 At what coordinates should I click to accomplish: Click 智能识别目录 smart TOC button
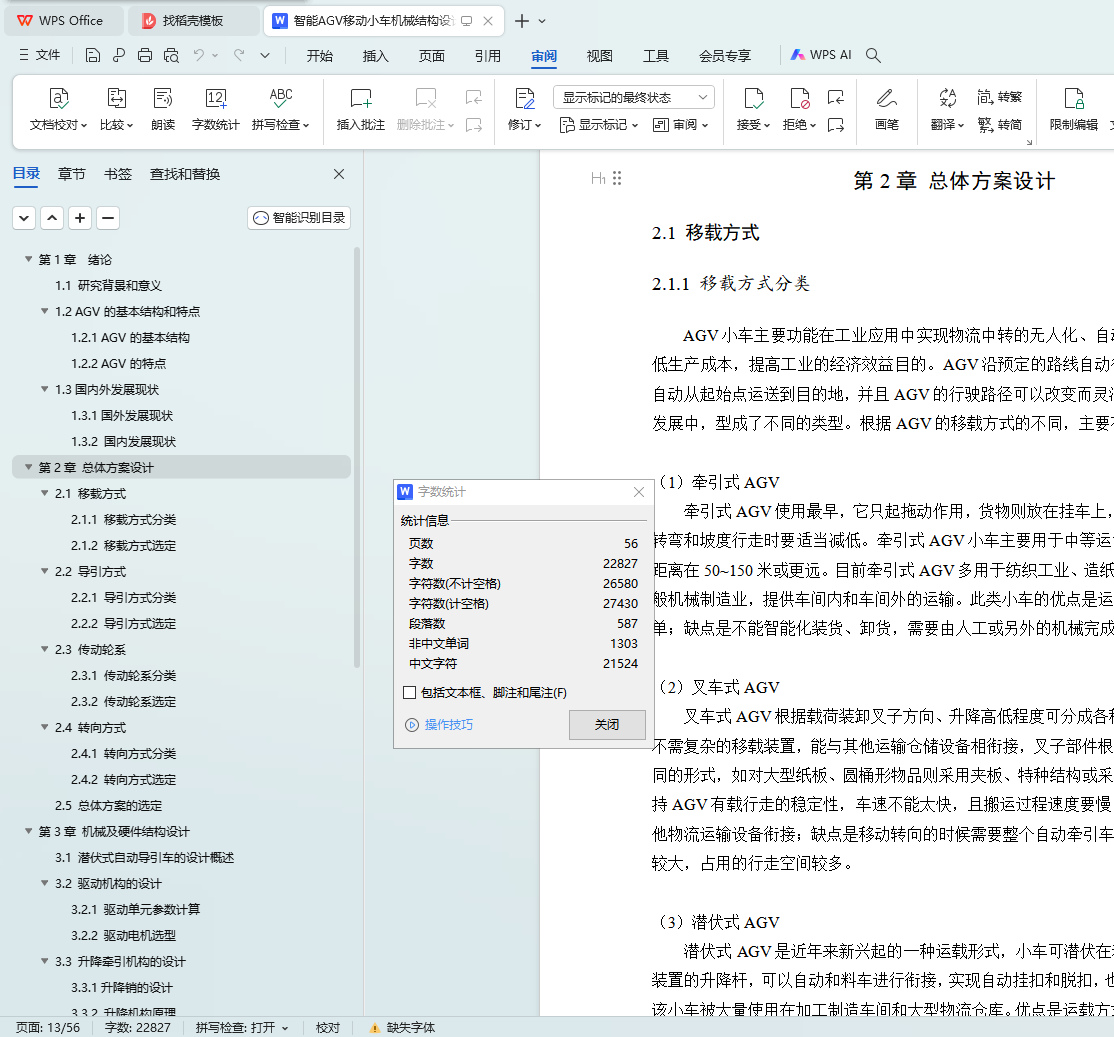pyautogui.click(x=299, y=218)
